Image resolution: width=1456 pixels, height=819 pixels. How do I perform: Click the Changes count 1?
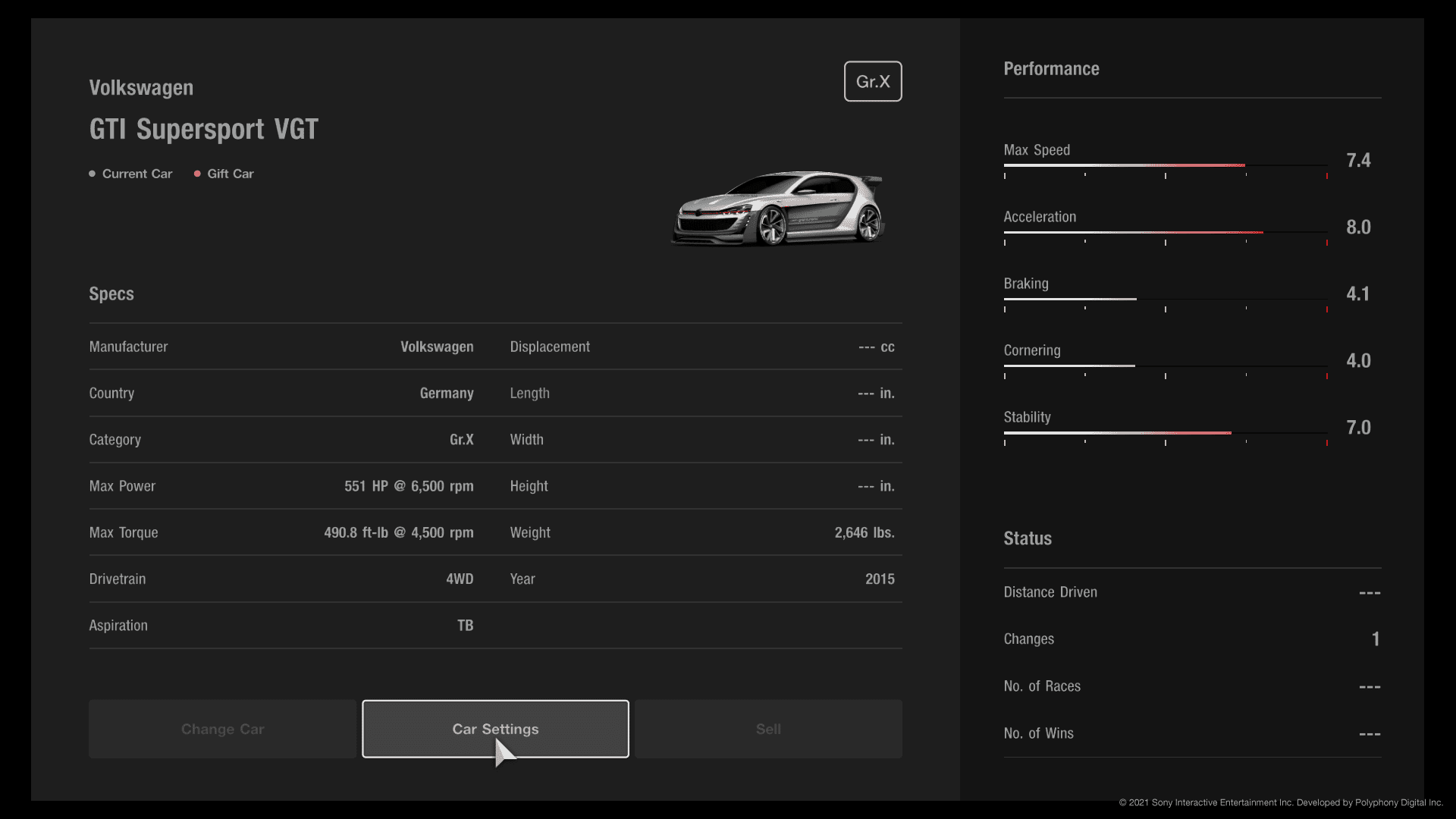1376,639
